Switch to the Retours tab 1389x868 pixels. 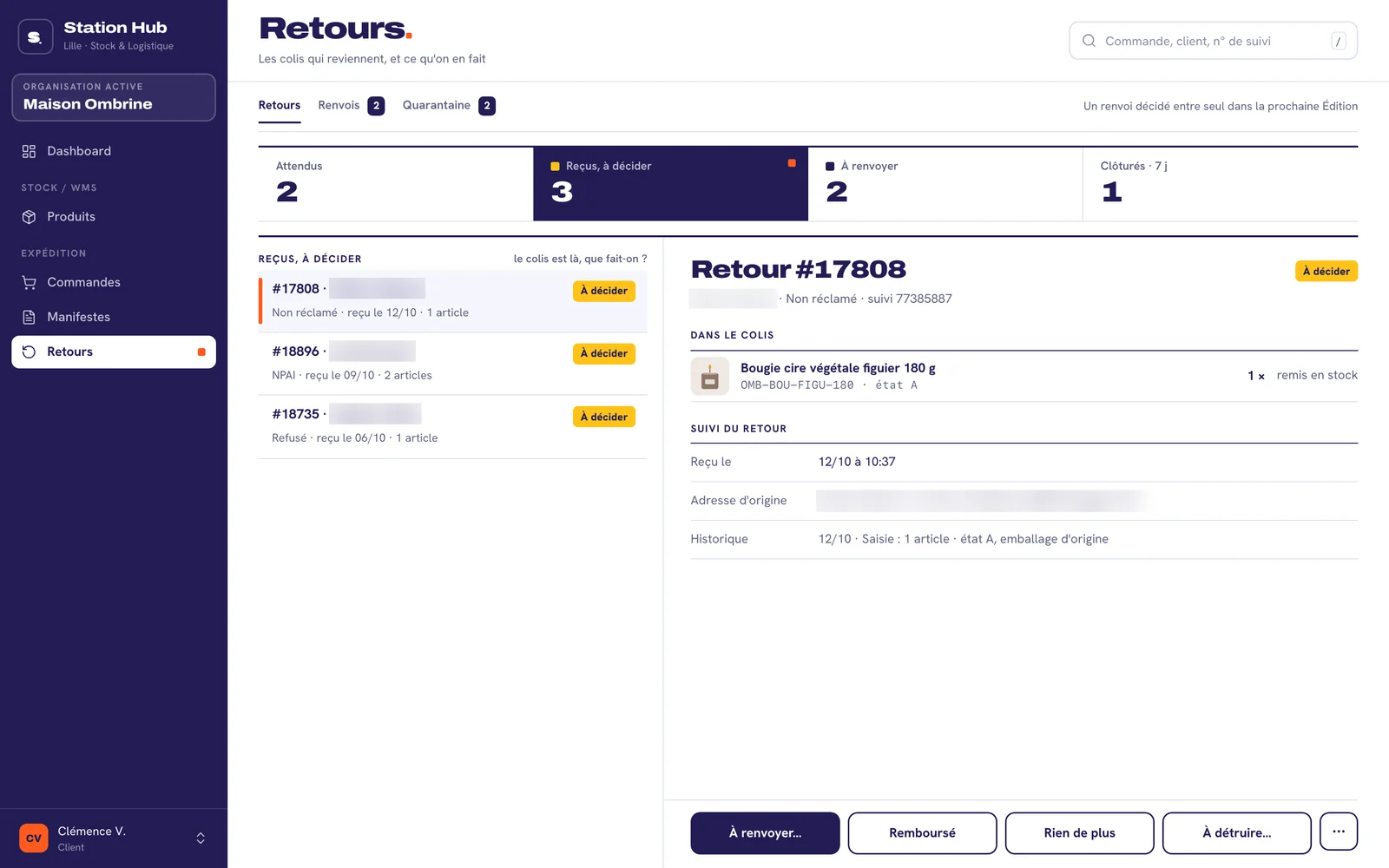[280, 105]
